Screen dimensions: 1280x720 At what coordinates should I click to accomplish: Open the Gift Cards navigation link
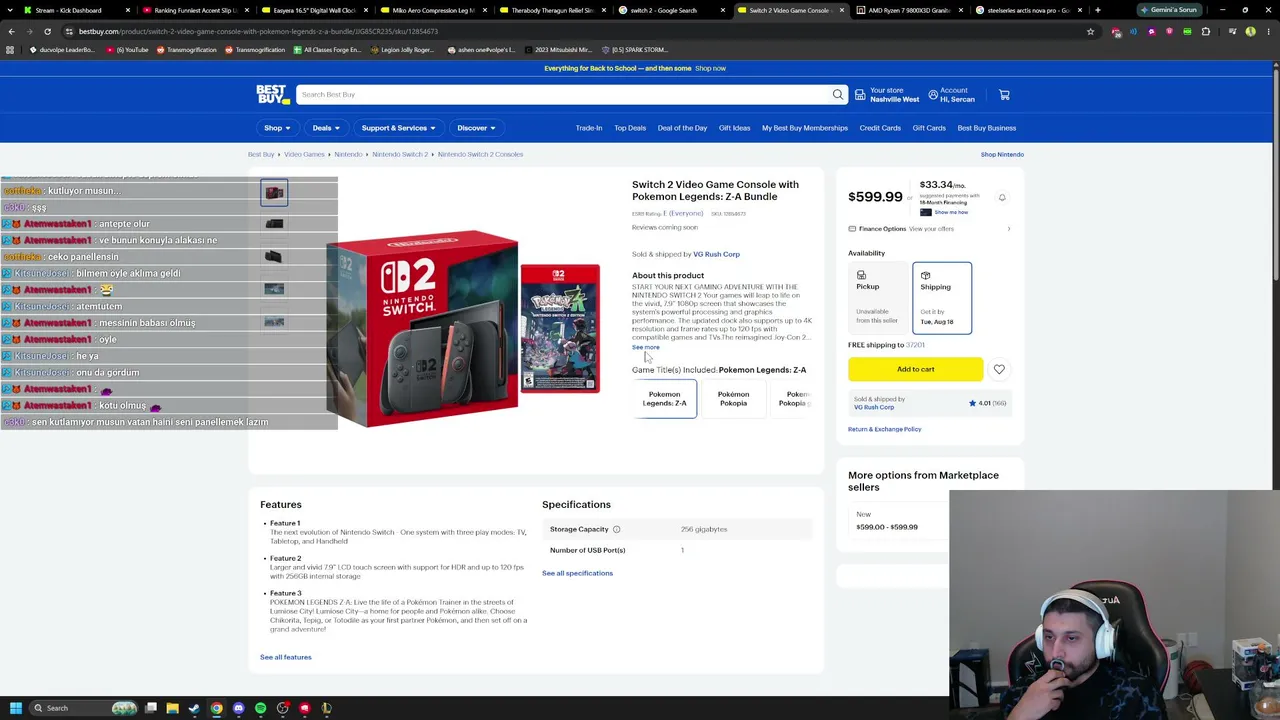click(x=929, y=128)
